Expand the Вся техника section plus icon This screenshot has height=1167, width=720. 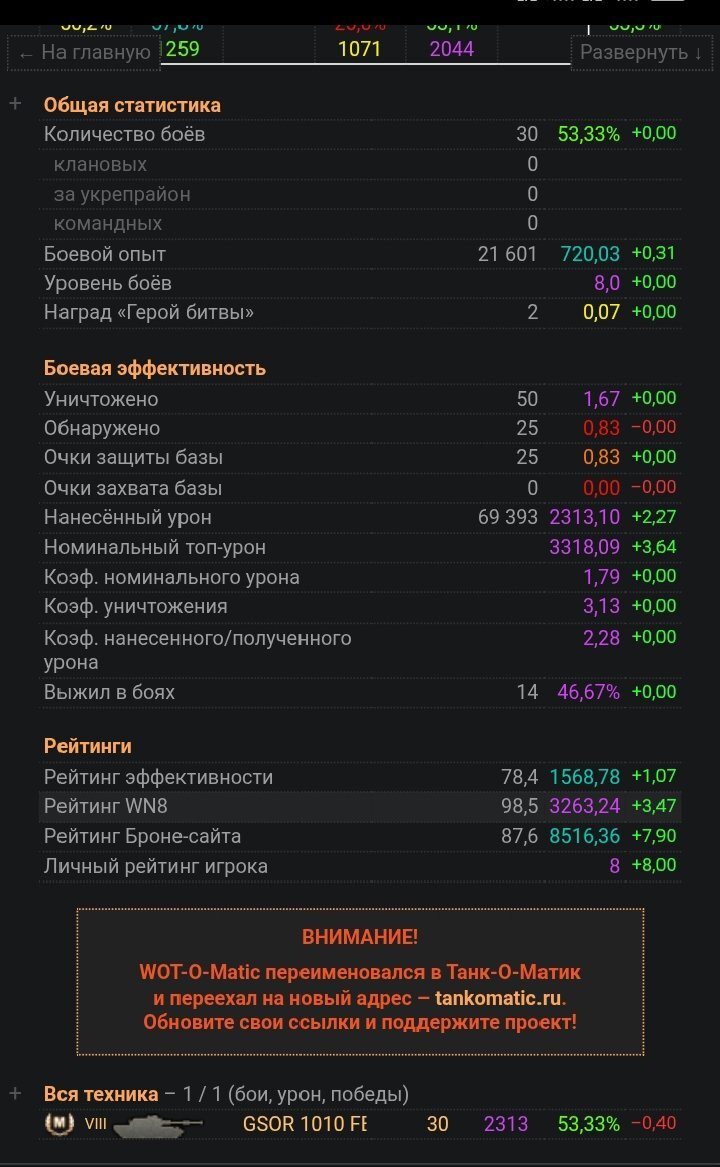point(16,1093)
